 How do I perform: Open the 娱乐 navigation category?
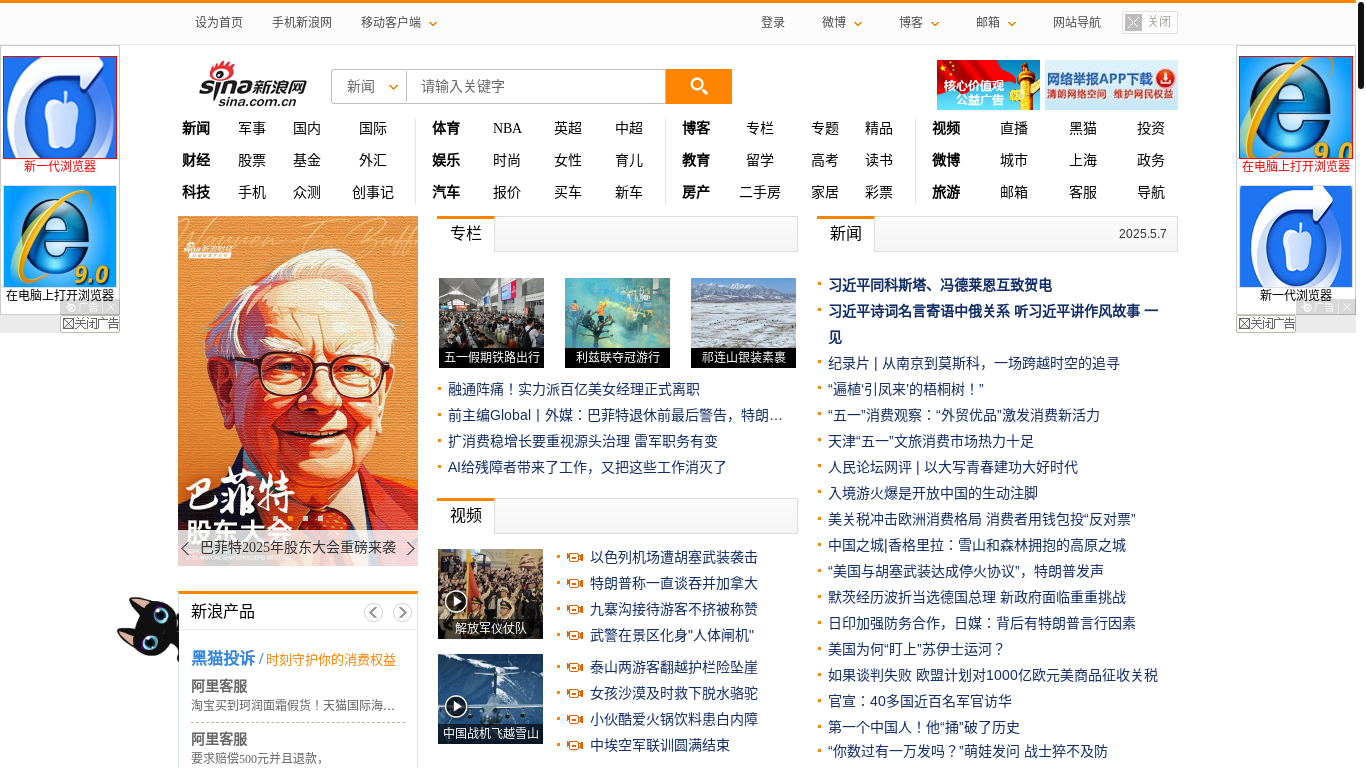click(x=446, y=160)
